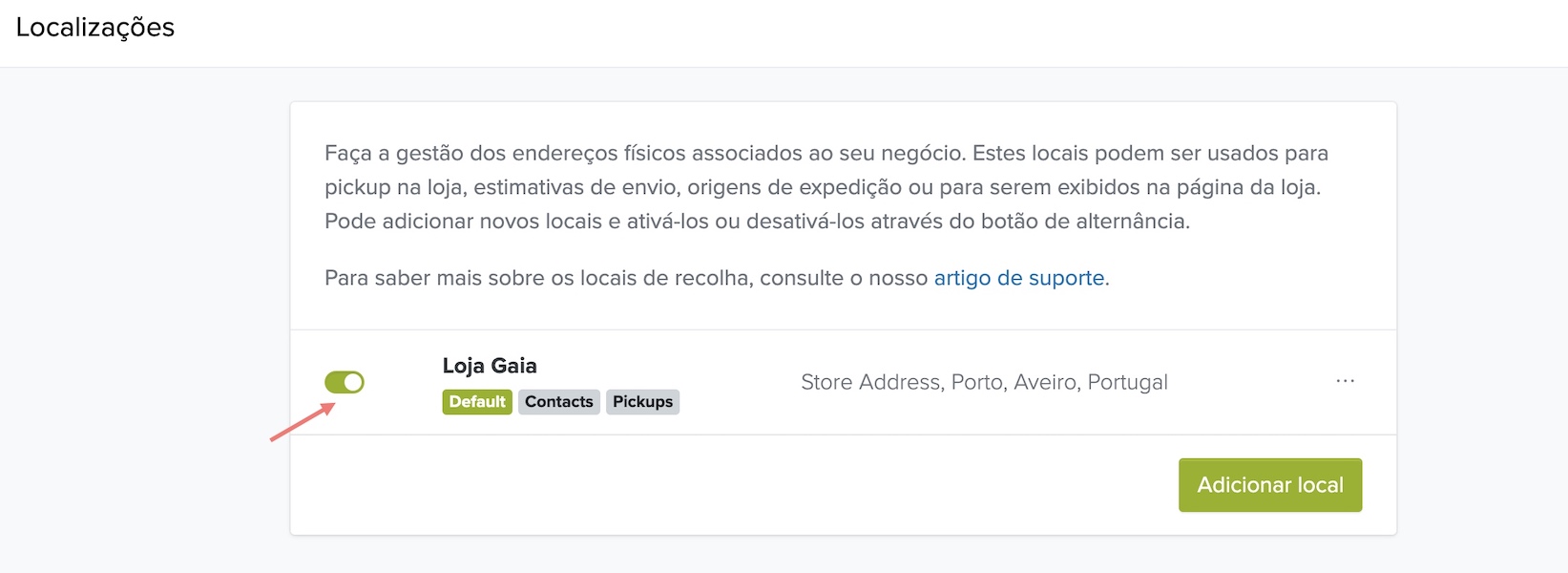Click the Pickups tag under Loja Gaia
The image size is (1568, 573).
pyautogui.click(x=642, y=402)
